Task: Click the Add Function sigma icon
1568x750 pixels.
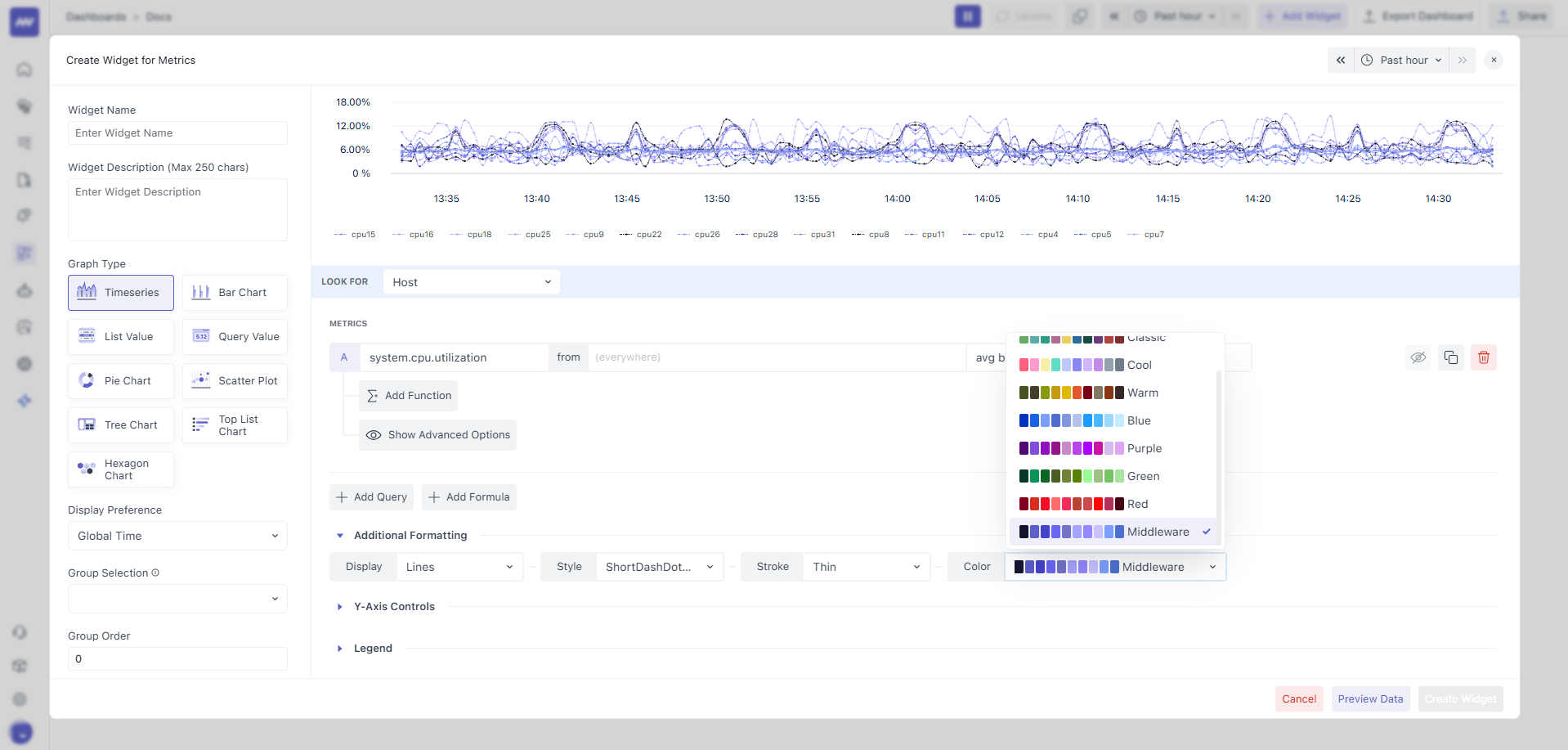Action: 374,395
